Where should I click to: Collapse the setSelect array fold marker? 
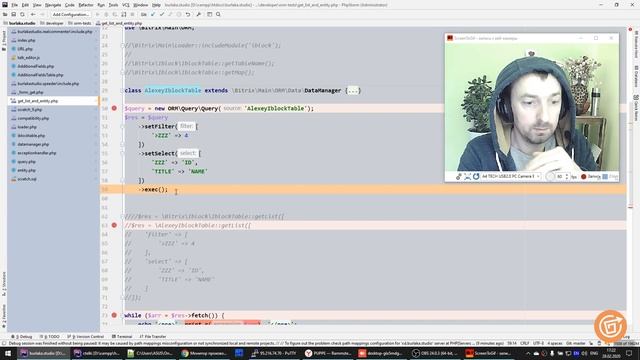tap(122, 153)
